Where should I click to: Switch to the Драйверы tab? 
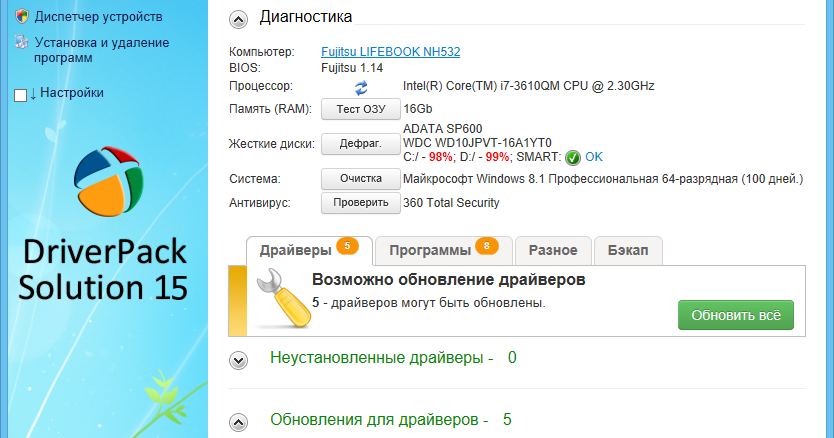coord(309,251)
